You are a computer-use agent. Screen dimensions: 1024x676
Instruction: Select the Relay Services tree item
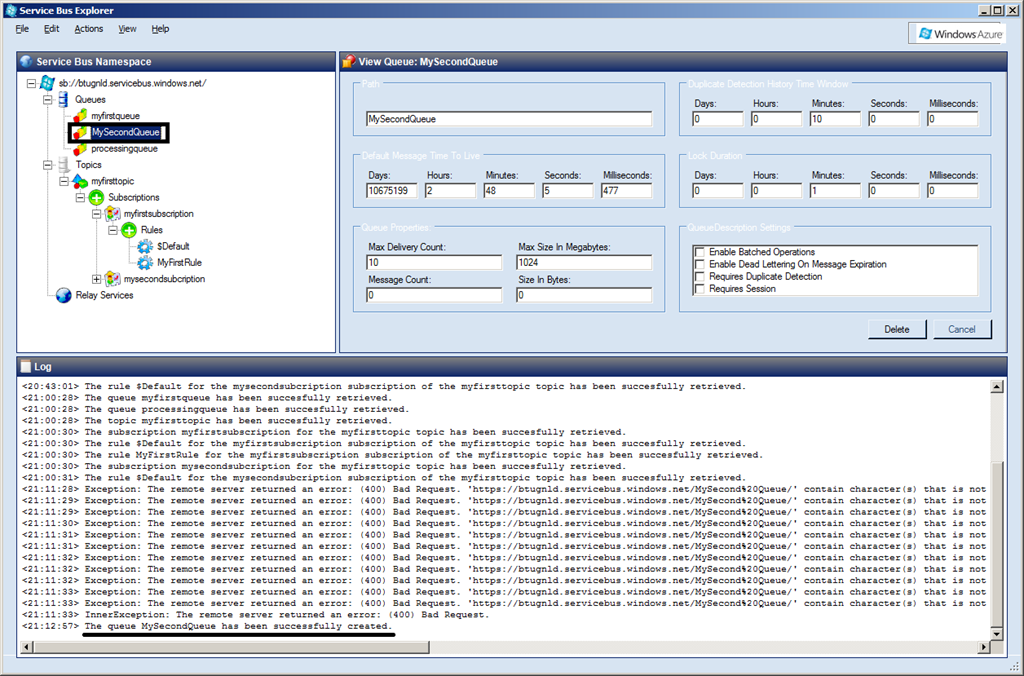point(104,295)
